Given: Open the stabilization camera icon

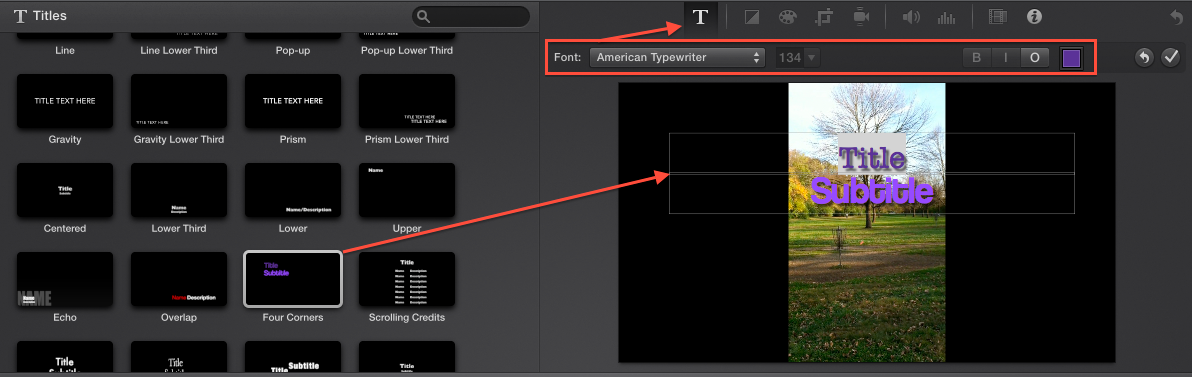Looking at the screenshot, I should click(x=861, y=17).
